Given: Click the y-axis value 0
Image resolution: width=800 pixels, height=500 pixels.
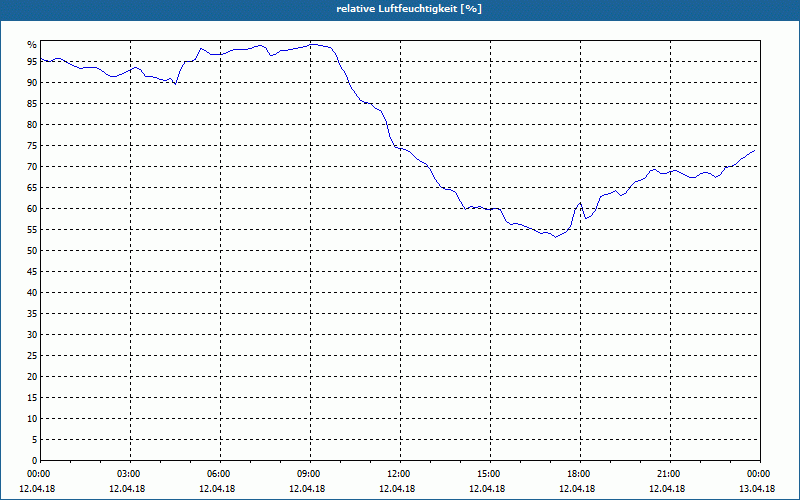Looking at the screenshot, I should (34, 461).
